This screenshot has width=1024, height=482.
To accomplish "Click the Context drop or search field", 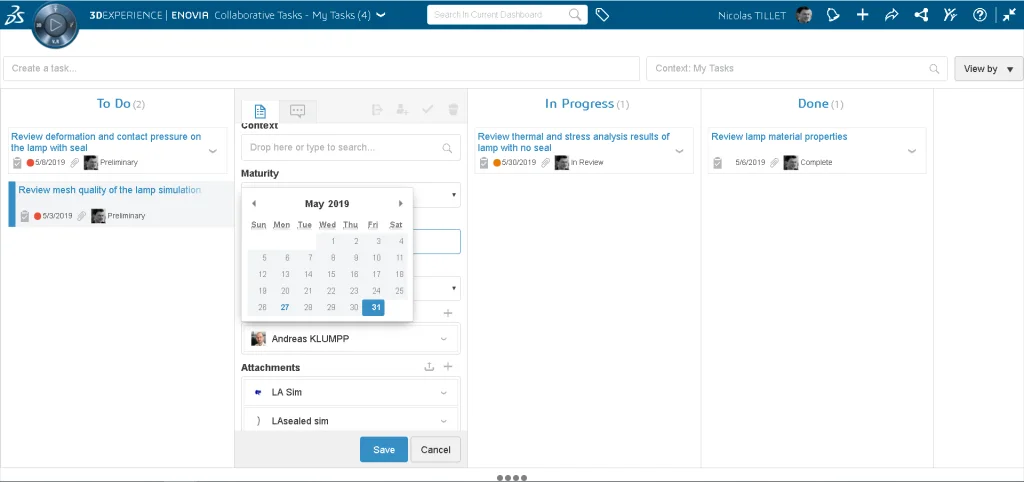I will click(x=351, y=148).
